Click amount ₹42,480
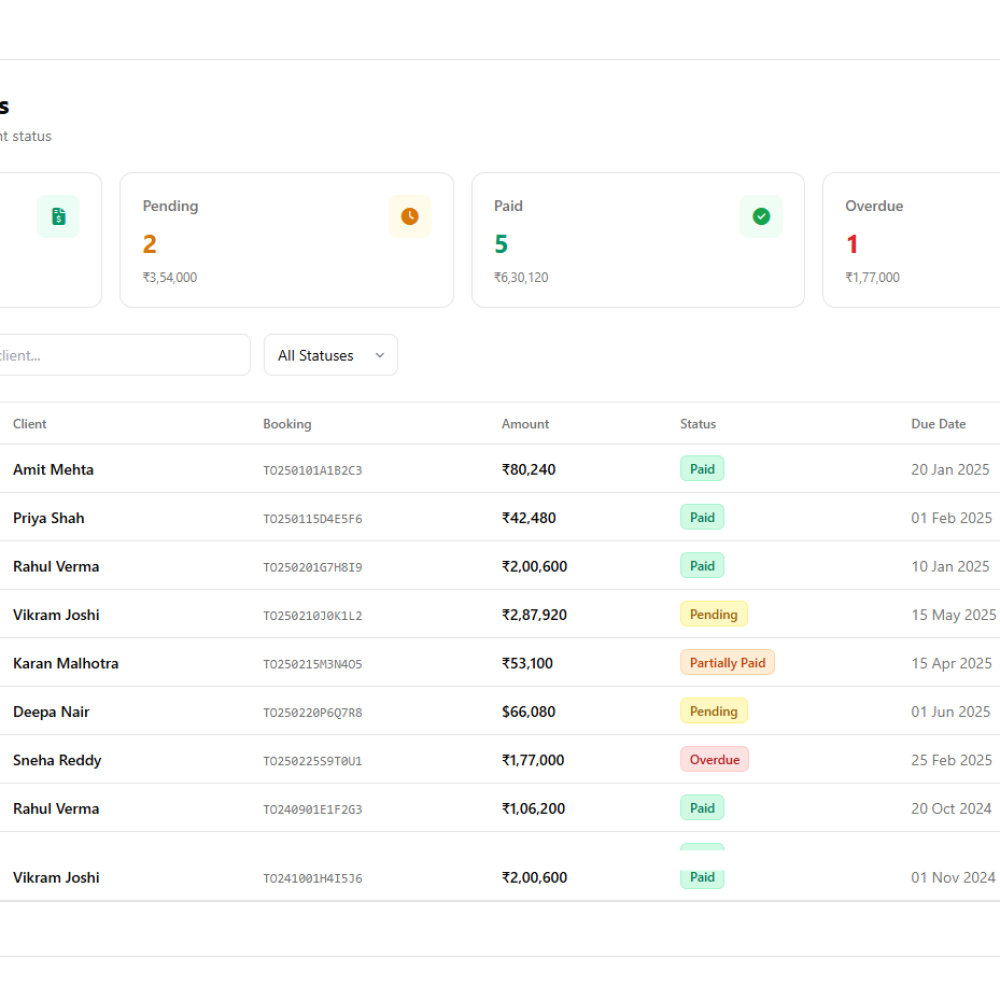The width and height of the screenshot is (1000, 1000). pos(529,518)
